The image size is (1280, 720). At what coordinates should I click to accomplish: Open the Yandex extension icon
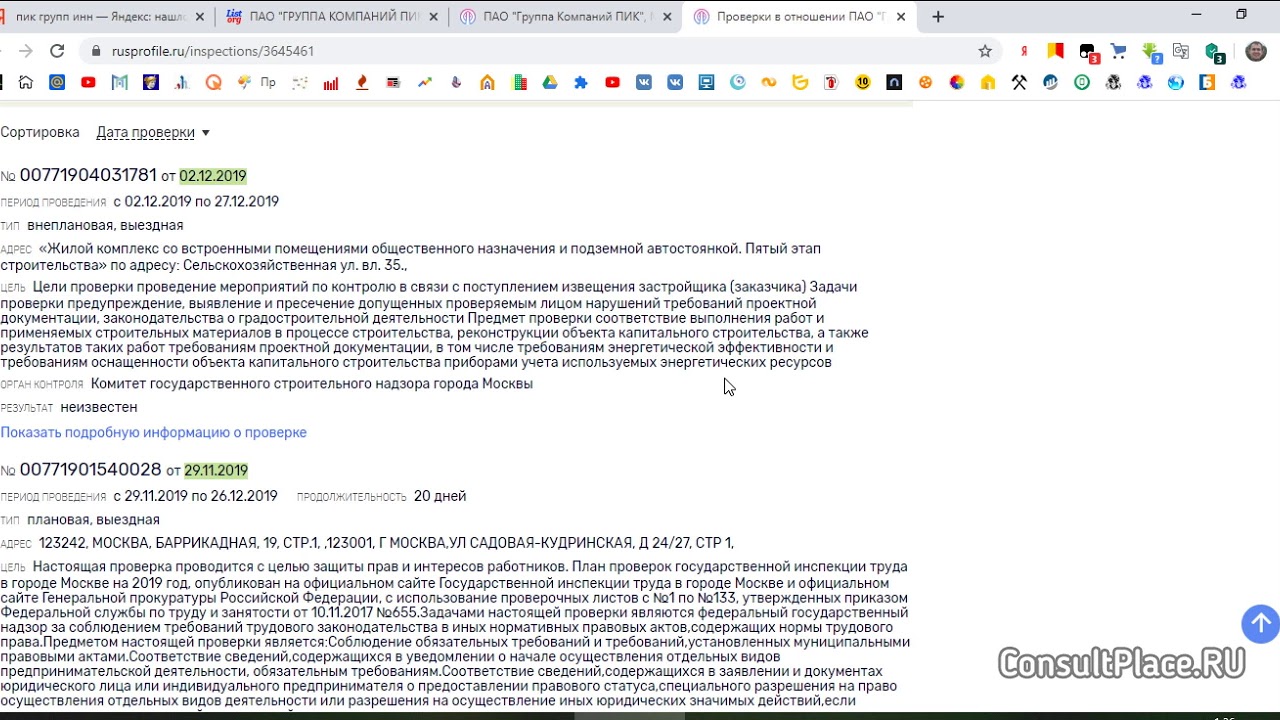(x=1024, y=51)
